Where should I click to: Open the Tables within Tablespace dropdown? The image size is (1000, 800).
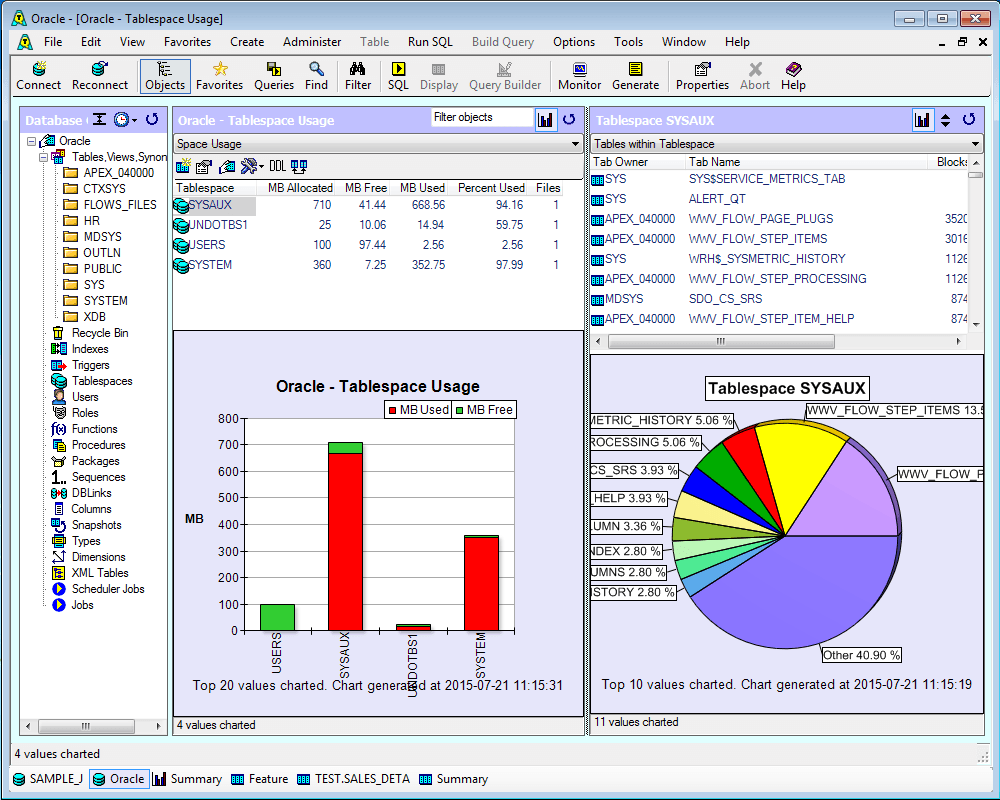click(786, 144)
